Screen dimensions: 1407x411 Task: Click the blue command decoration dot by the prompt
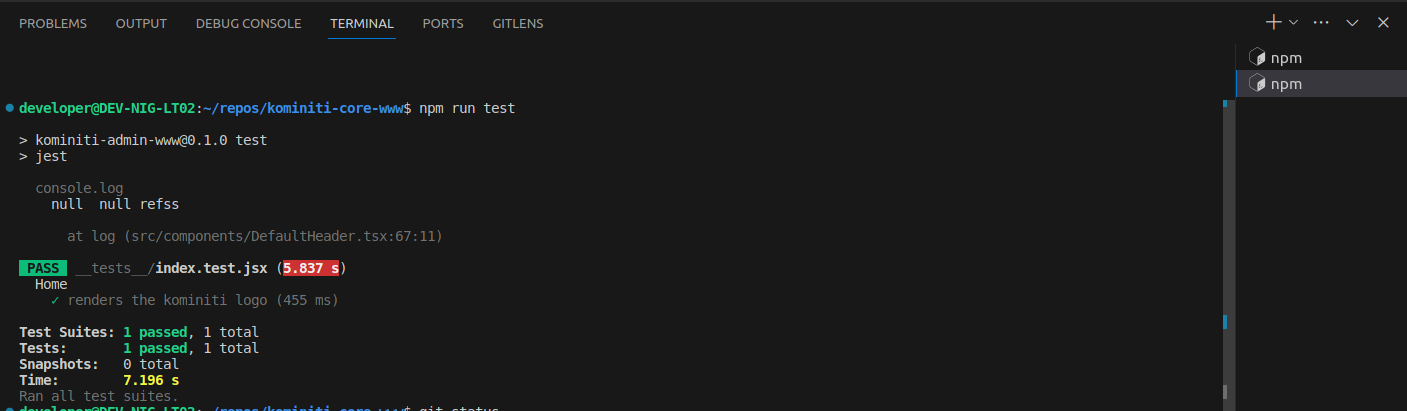10,107
